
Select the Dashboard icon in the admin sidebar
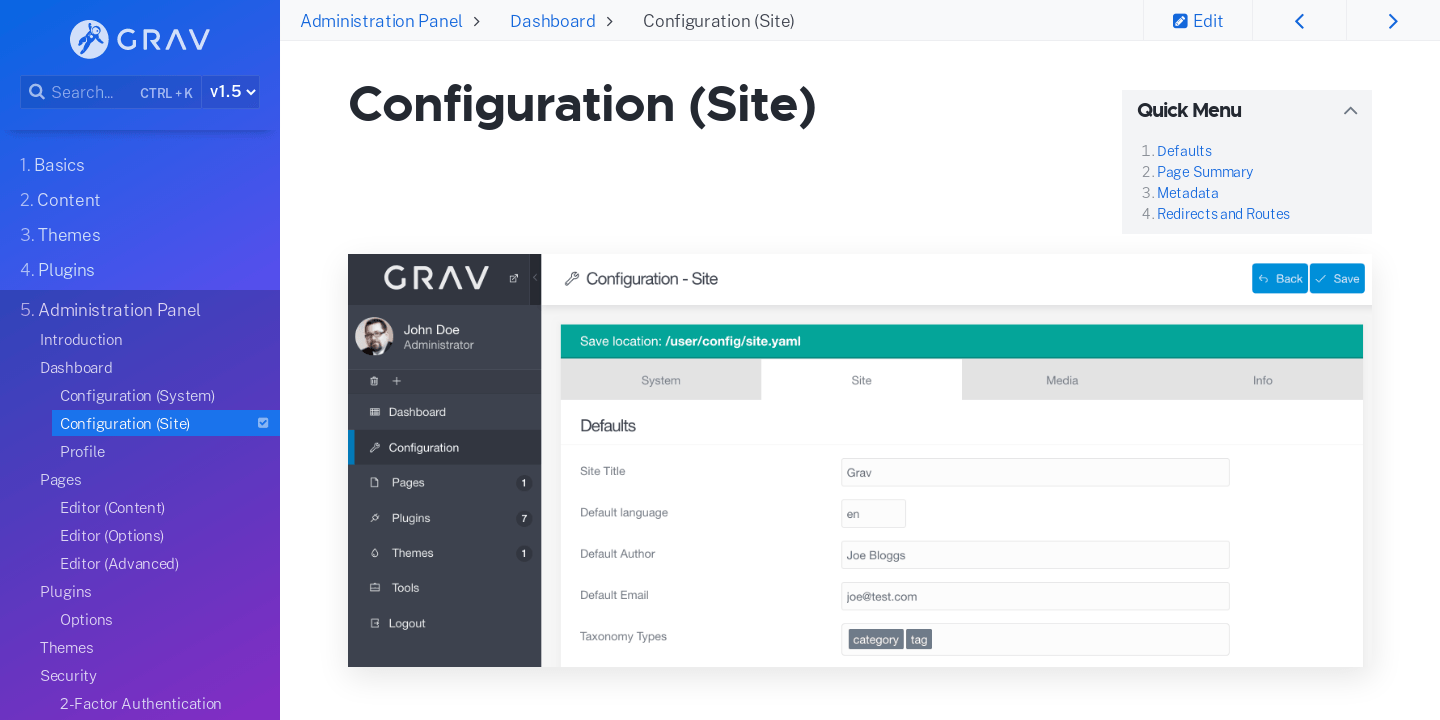point(374,412)
